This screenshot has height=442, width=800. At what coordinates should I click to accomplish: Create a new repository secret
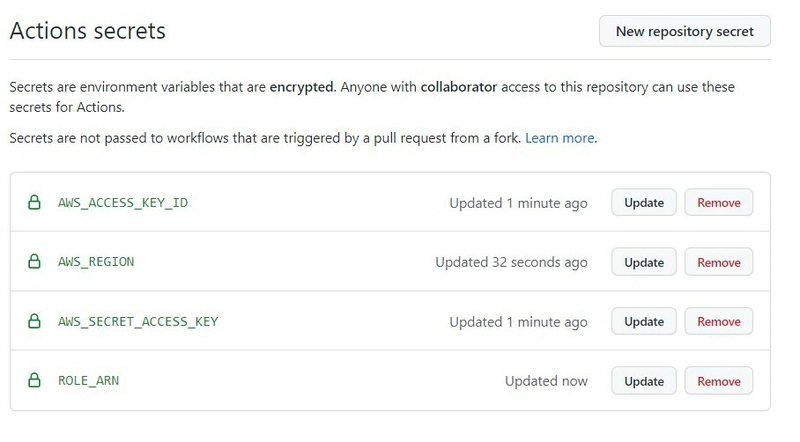click(685, 31)
